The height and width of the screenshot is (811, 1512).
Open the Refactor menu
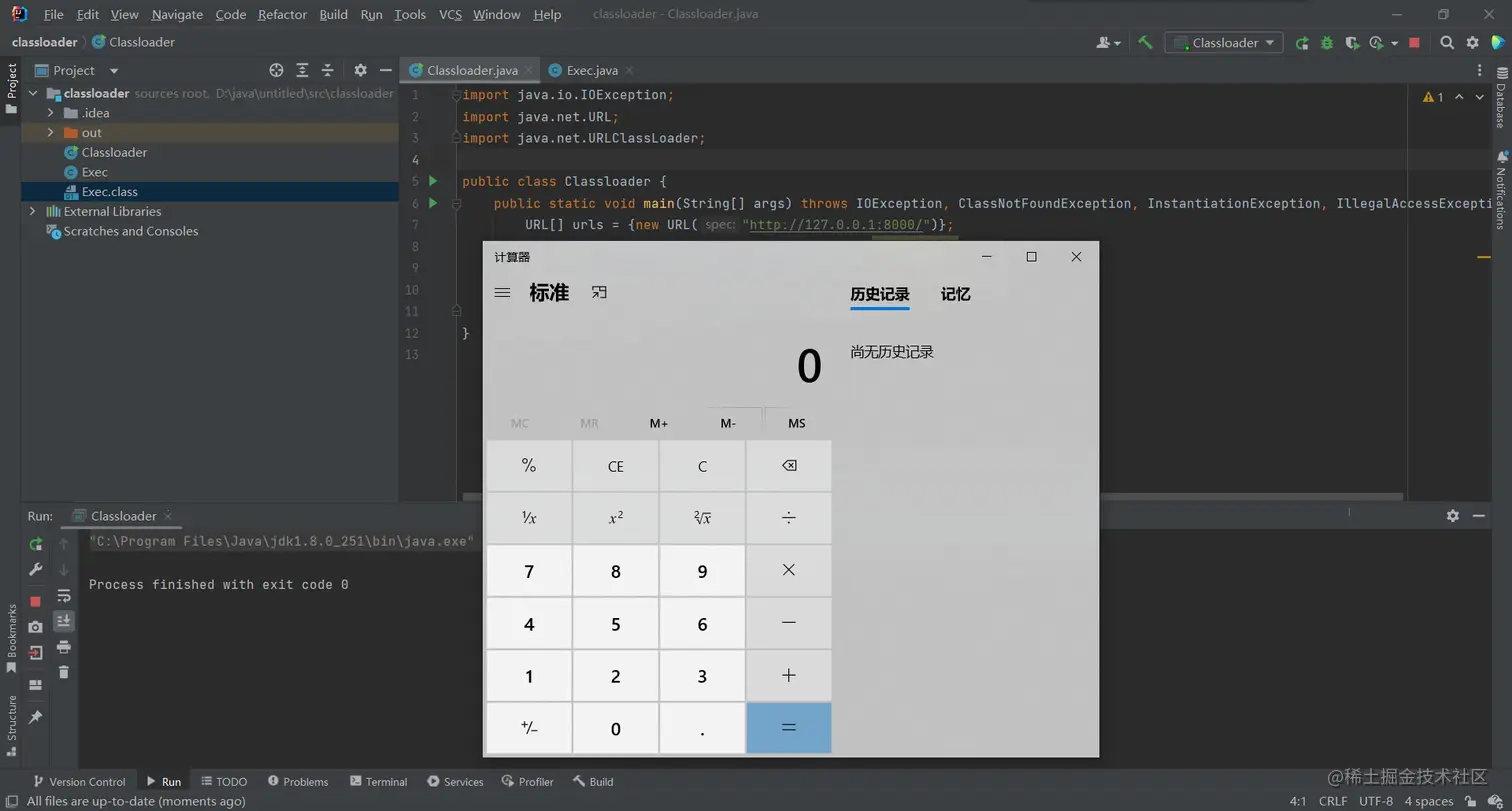(283, 14)
